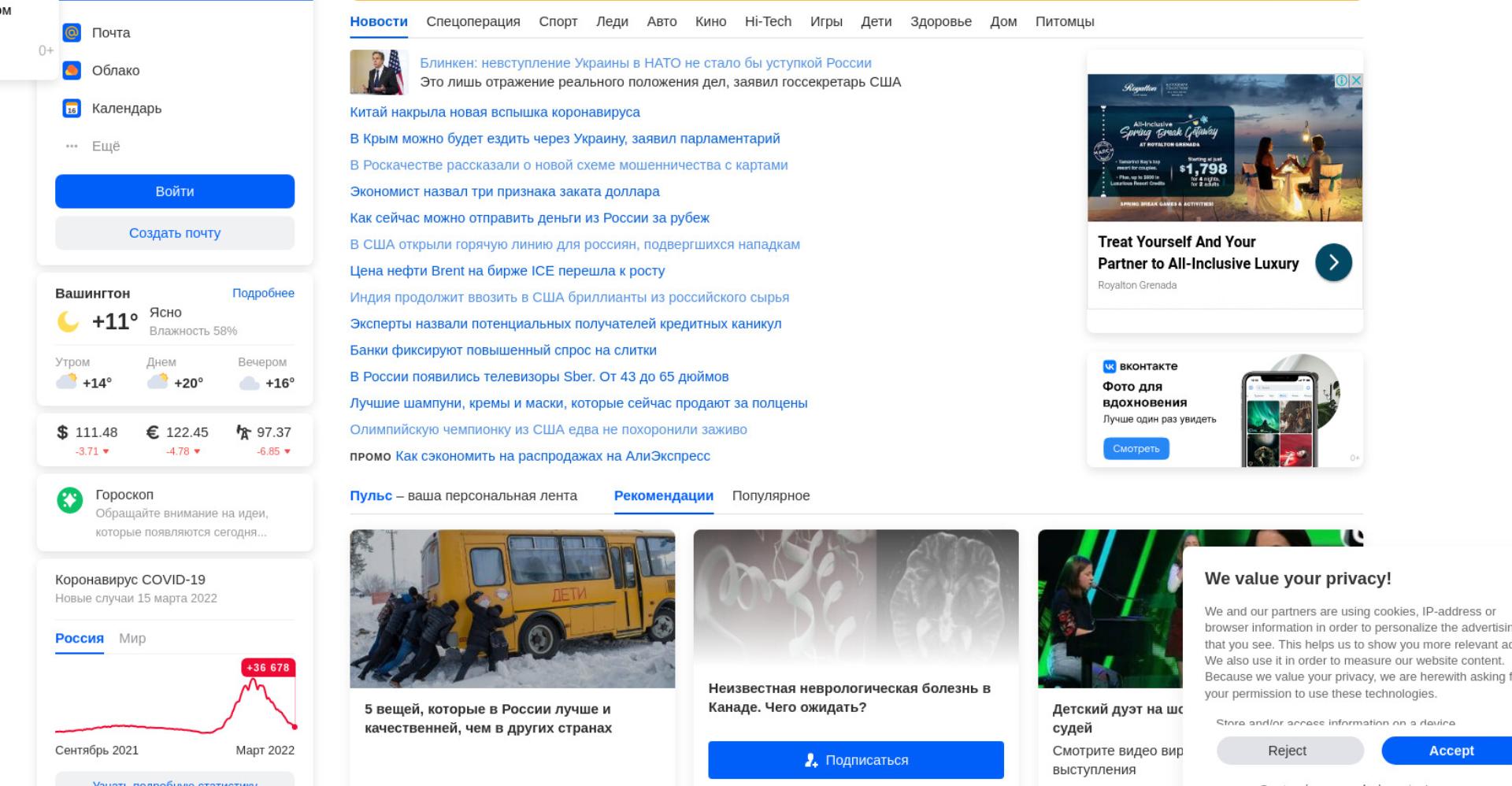Click the blue Войти button
The image size is (1512, 786).
click(x=175, y=191)
